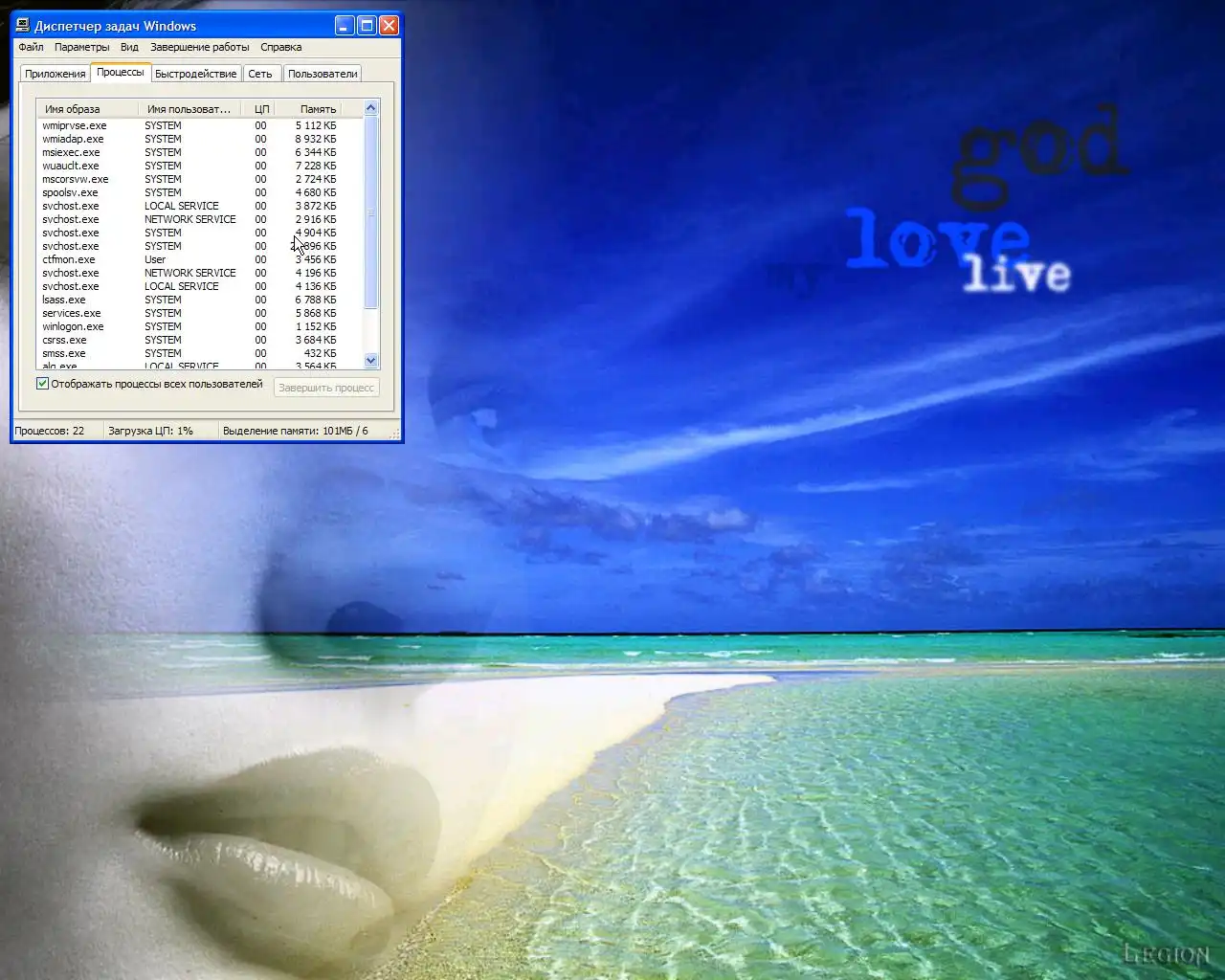1225x980 pixels.
Task: Click the 432 КБ memory cell
Action: 321,353
